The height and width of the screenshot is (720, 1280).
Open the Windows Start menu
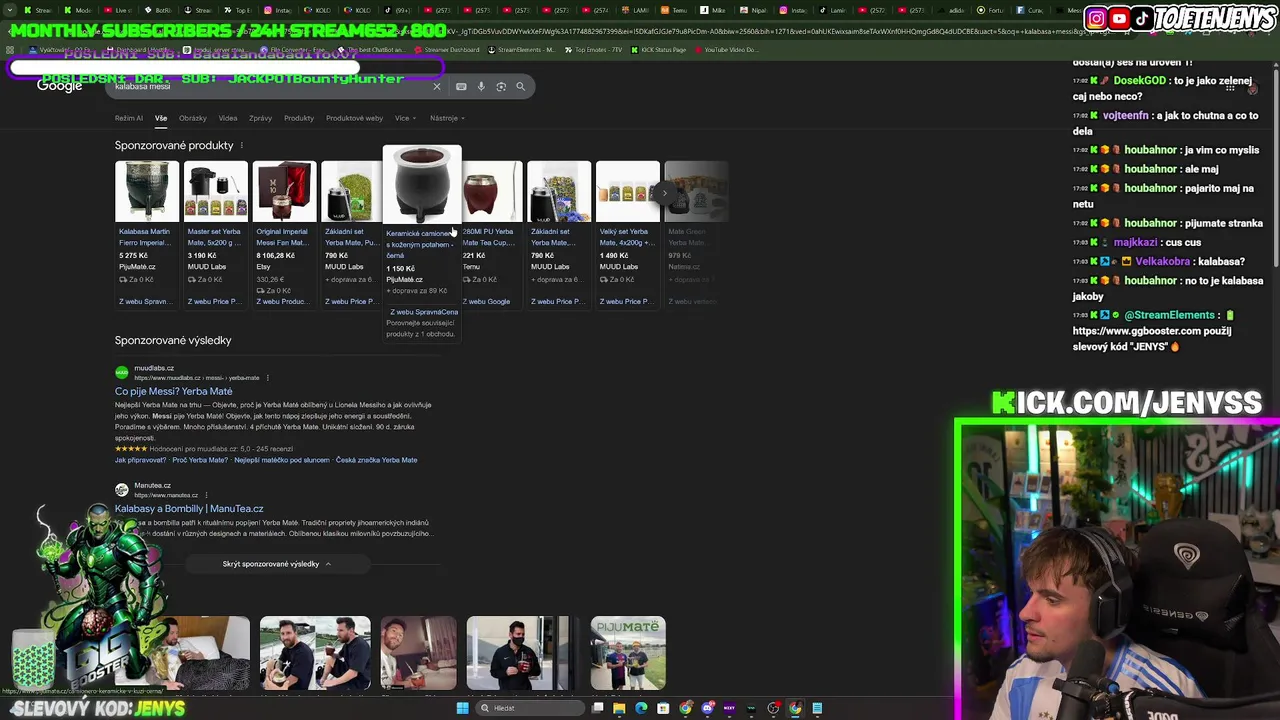tap(462, 708)
